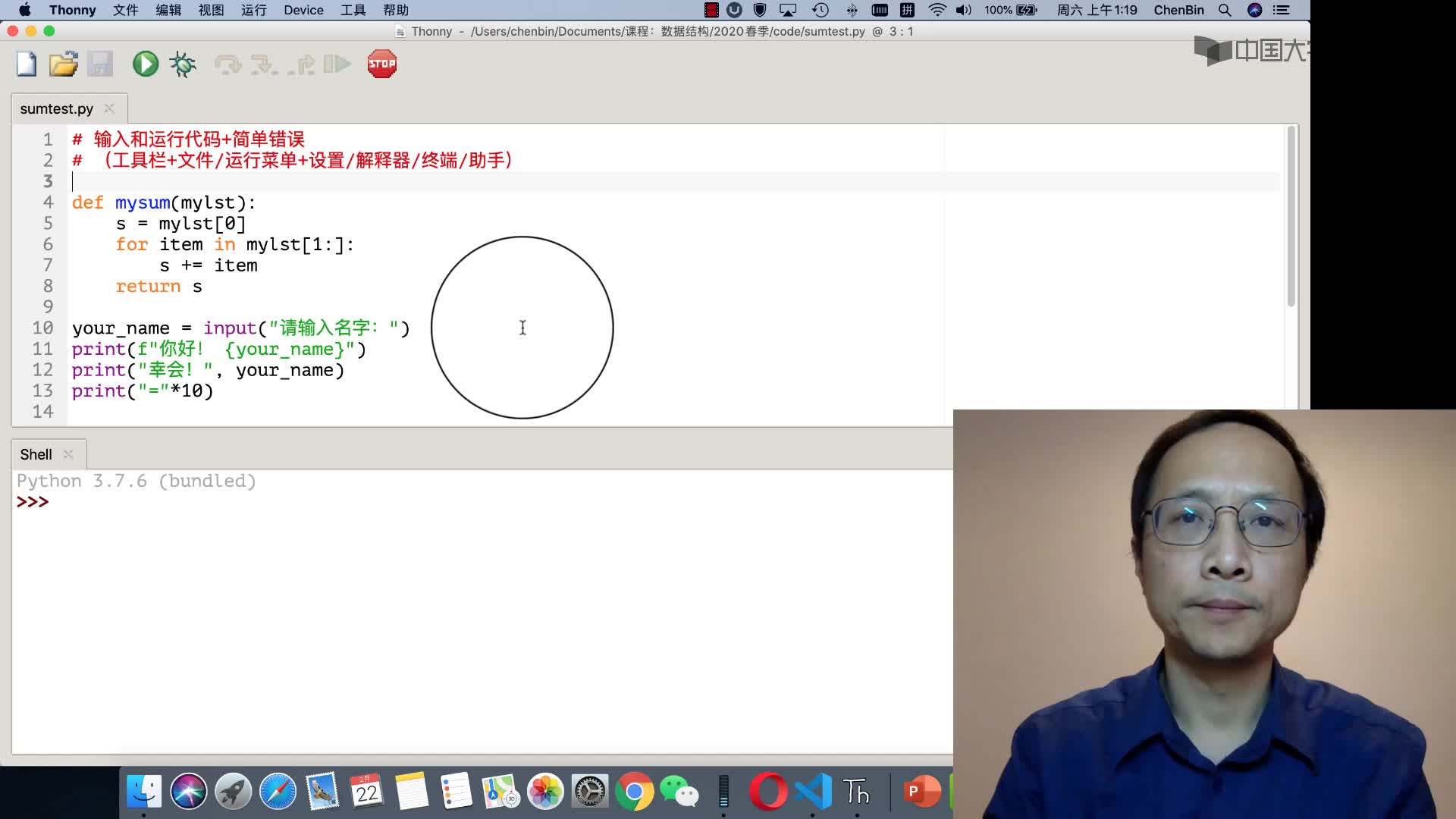
Task: Open Calendar from the Dock
Action: pyautogui.click(x=367, y=792)
